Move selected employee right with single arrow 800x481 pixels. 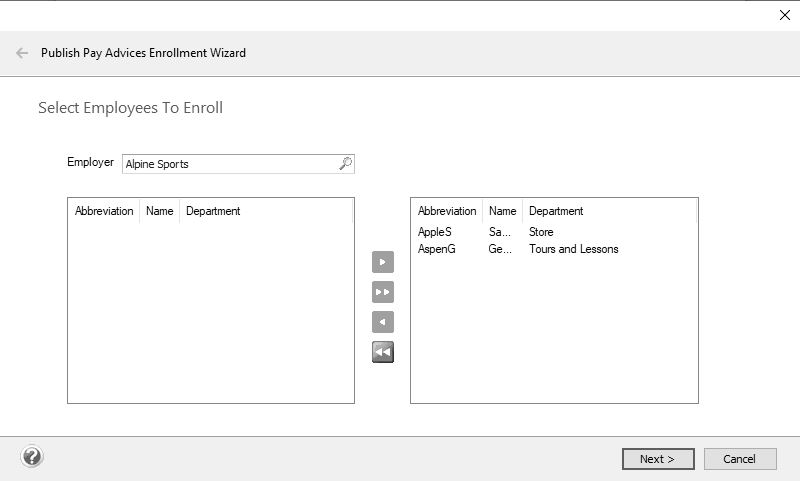point(383,262)
